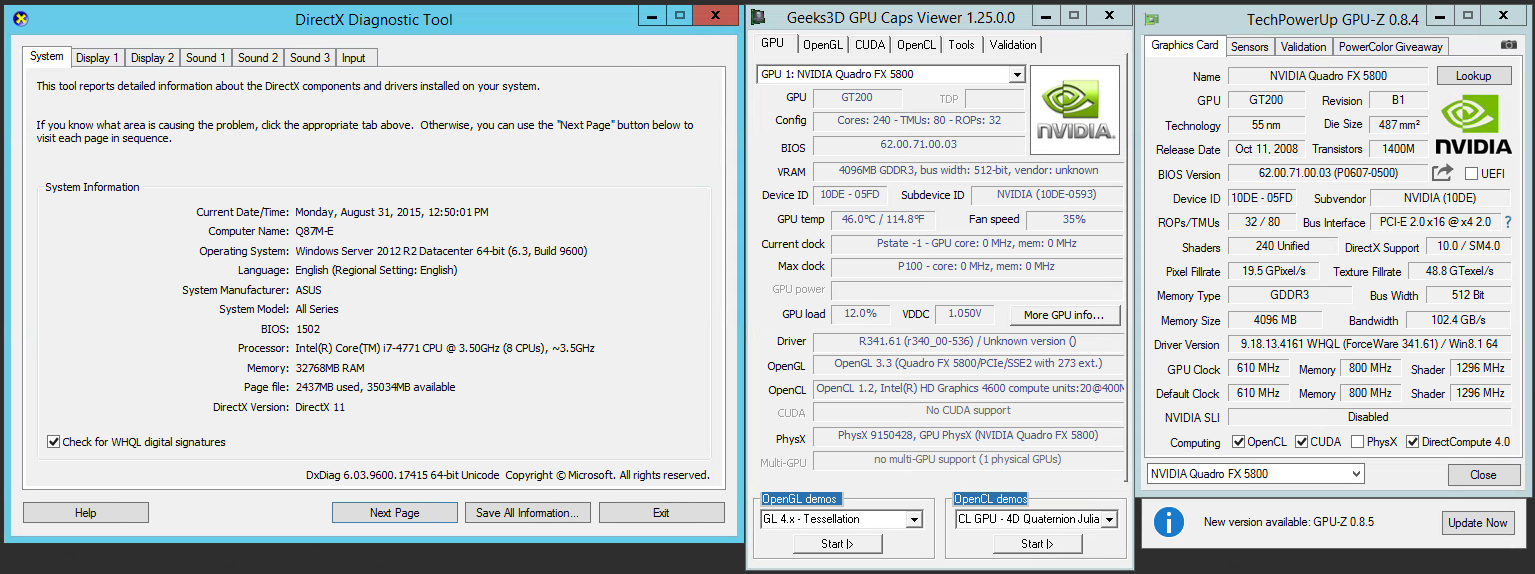
Task: Click the DirectX Version DirectX 11 text
Action: (x=320, y=407)
